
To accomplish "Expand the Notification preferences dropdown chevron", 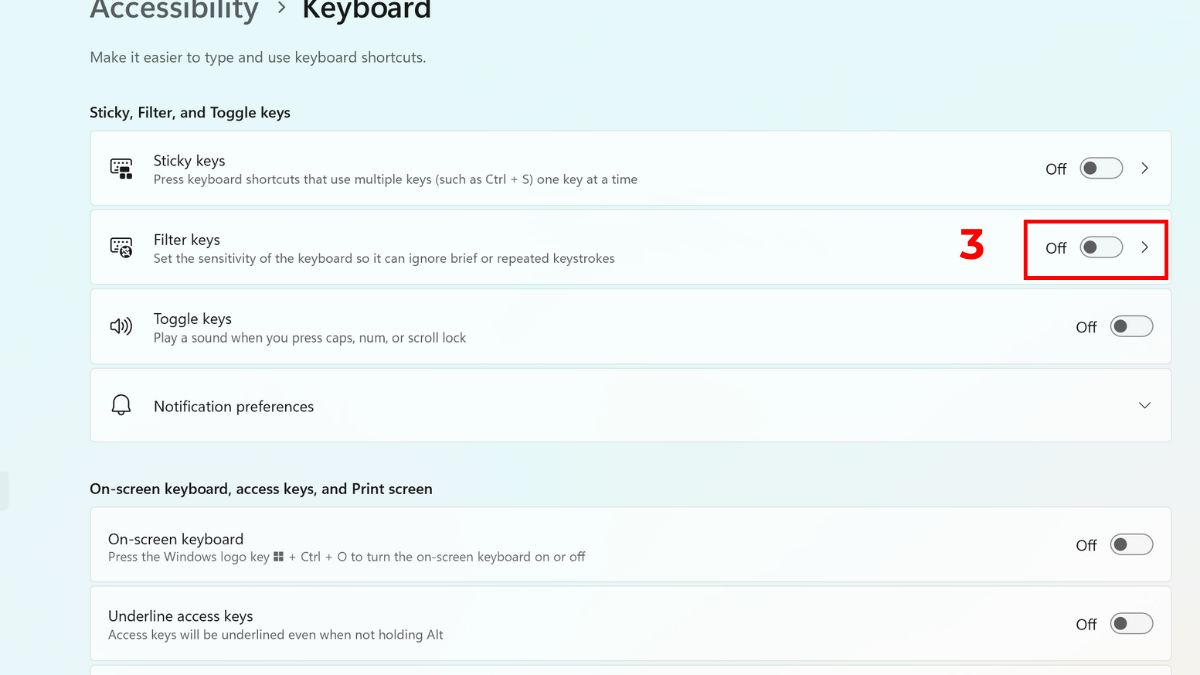I will (x=1145, y=405).
